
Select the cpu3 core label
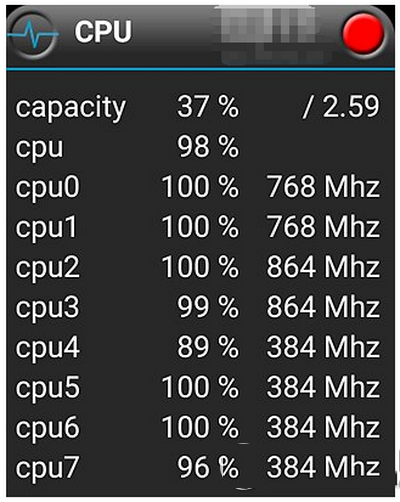[47, 307]
